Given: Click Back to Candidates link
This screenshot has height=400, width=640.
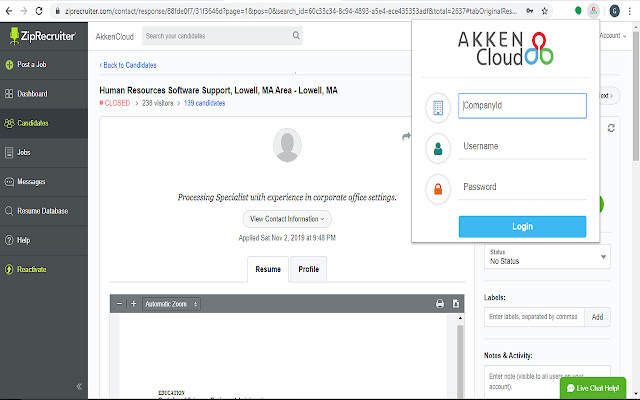Looking at the screenshot, I should [x=128, y=65].
